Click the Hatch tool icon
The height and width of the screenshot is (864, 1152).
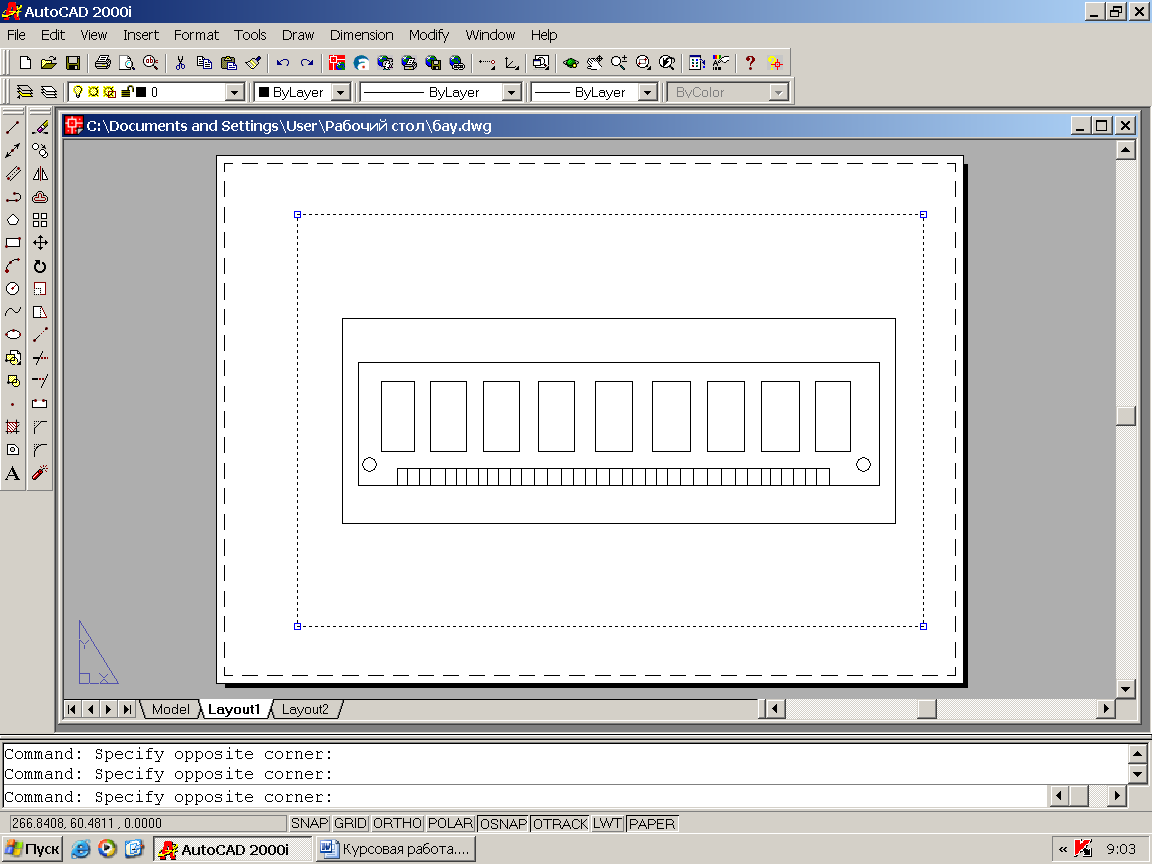(x=12, y=427)
